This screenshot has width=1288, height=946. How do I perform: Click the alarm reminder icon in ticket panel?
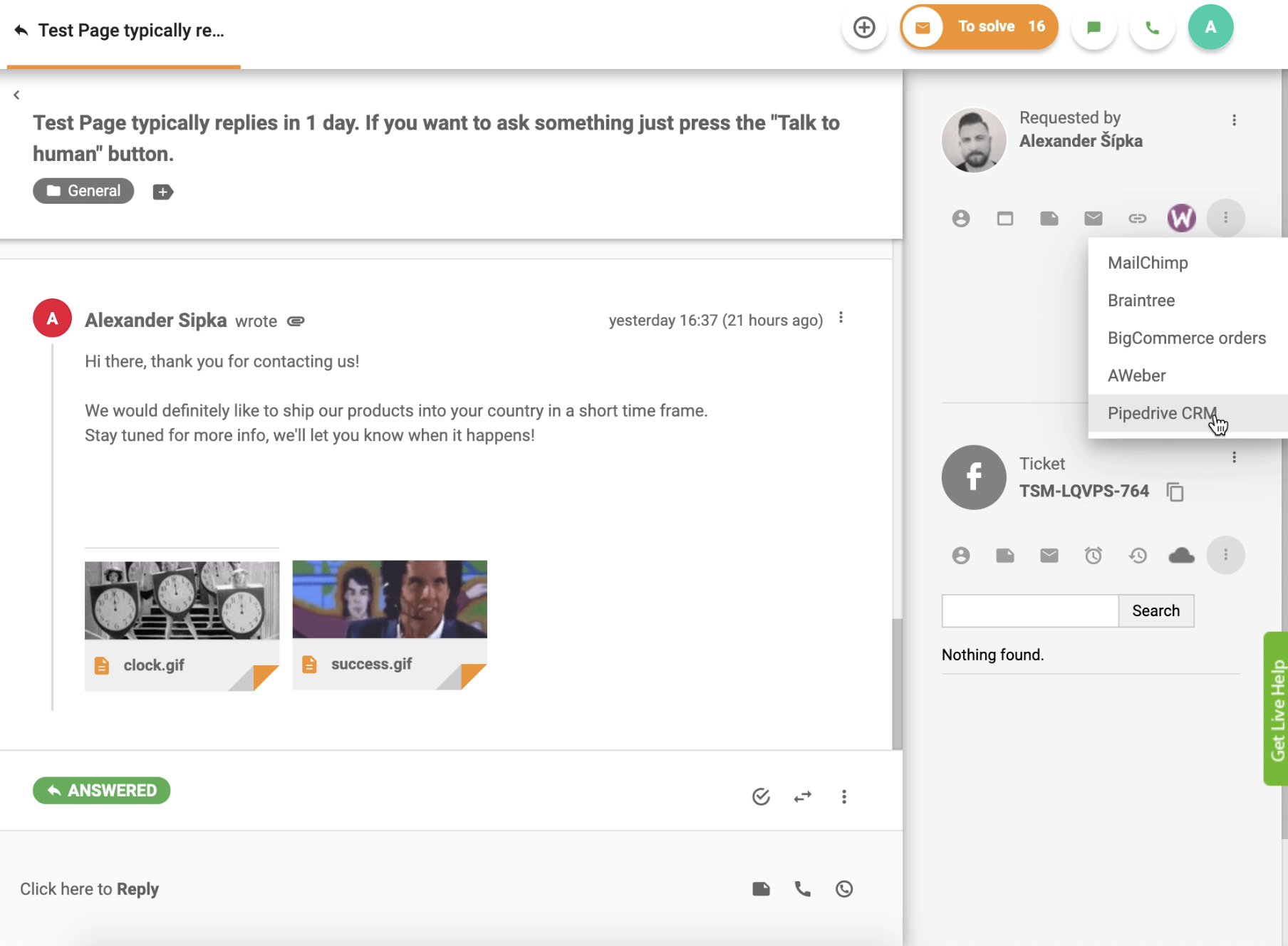tap(1094, 555)
